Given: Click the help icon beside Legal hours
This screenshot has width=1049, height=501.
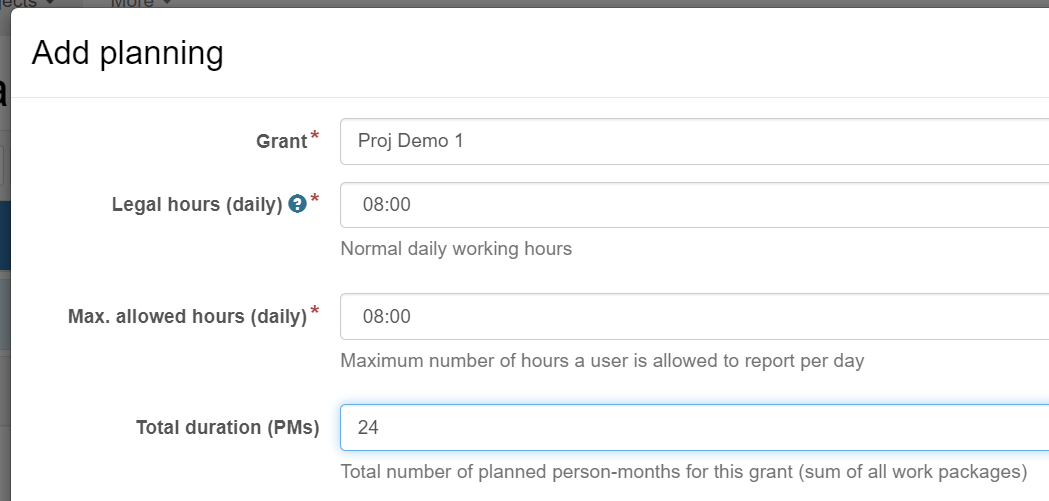Looking at the screenshot, I should (x=297, y=204).
